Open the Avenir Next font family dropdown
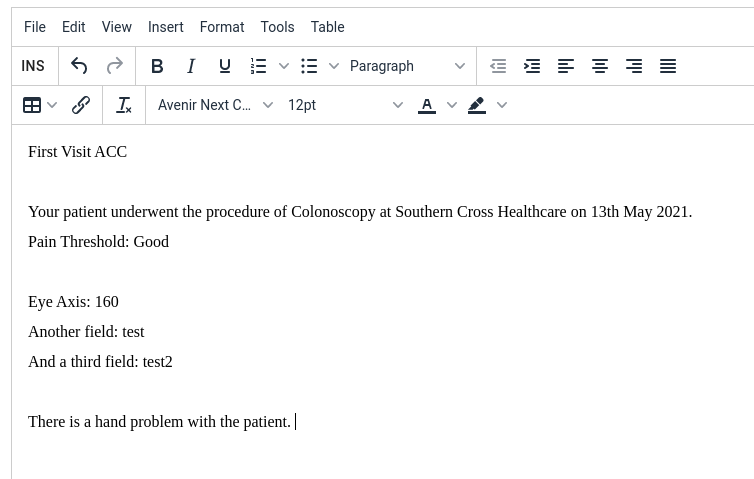Screen dimensions: 754x479 [x=215, y=105]
